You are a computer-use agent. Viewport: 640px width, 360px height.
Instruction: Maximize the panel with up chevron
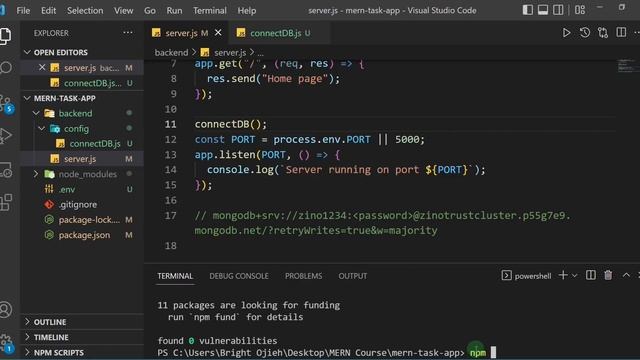[626, 275]
